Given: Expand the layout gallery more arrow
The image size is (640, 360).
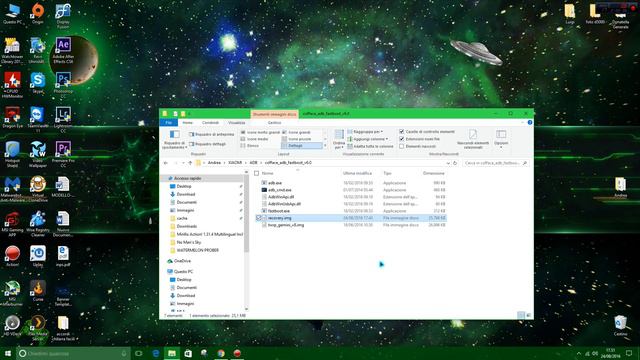Looking at the screenshot, I should tap(325, 146).
